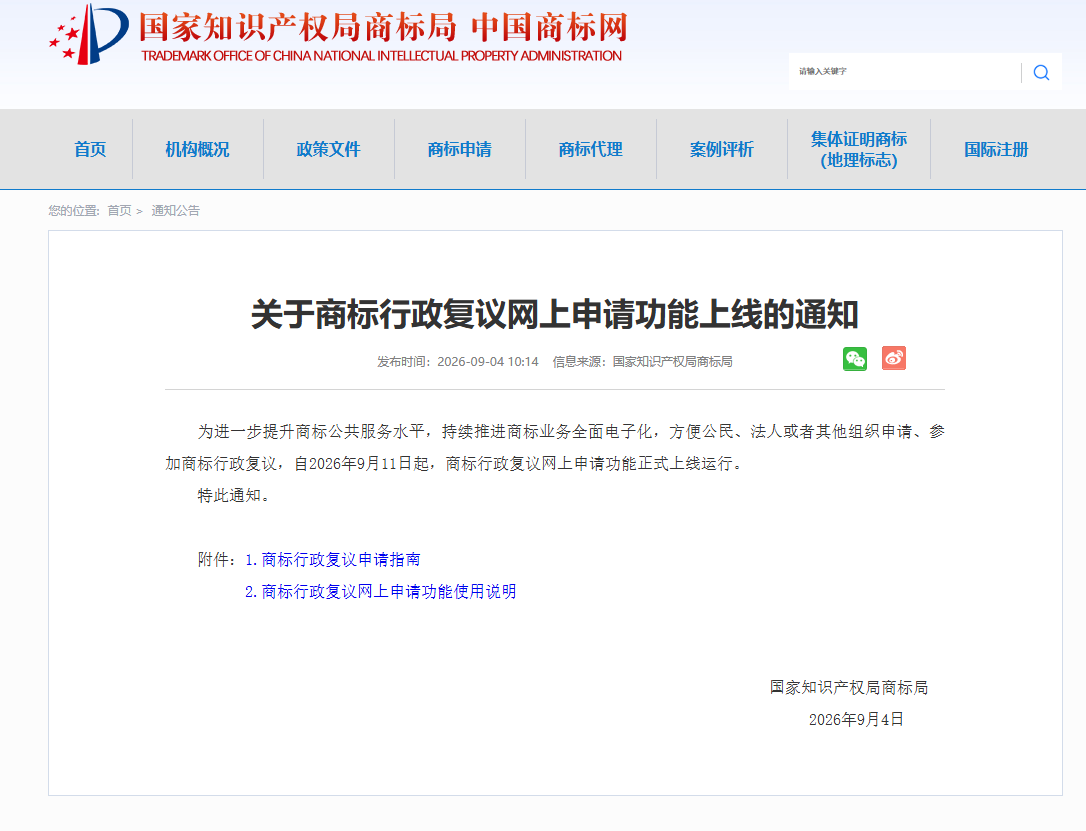Open 集体证明商标(地理标志) menu item
Screen dimensions: 1086x831
[859, 149]
